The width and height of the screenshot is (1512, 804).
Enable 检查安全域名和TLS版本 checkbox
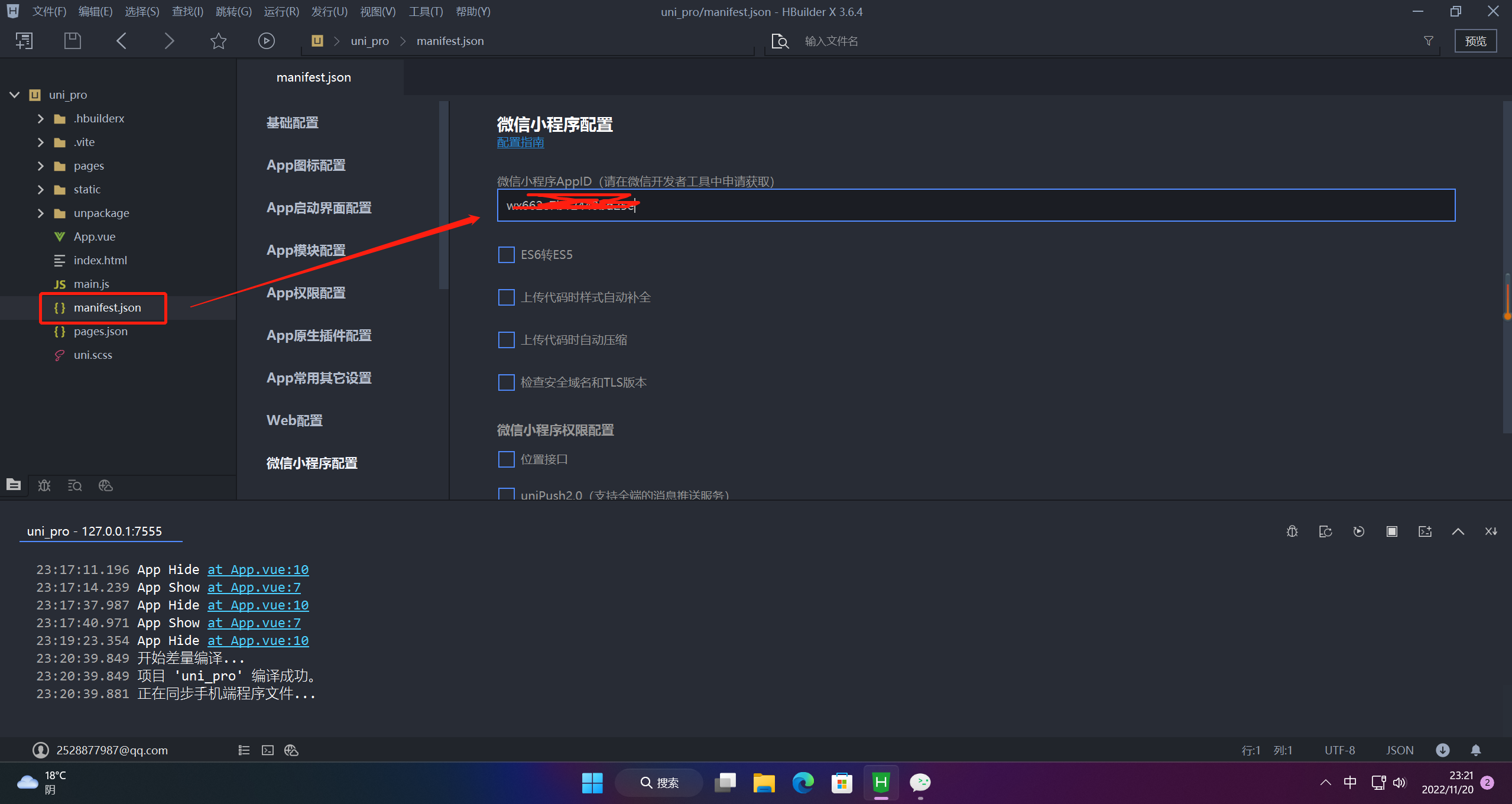(507, 382)
